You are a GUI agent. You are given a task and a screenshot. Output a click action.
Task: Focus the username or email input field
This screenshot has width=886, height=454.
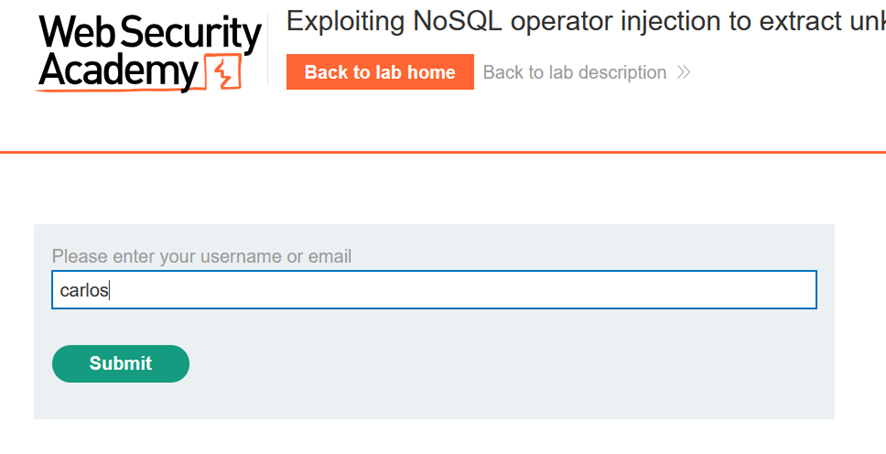[x=434, y=289]
